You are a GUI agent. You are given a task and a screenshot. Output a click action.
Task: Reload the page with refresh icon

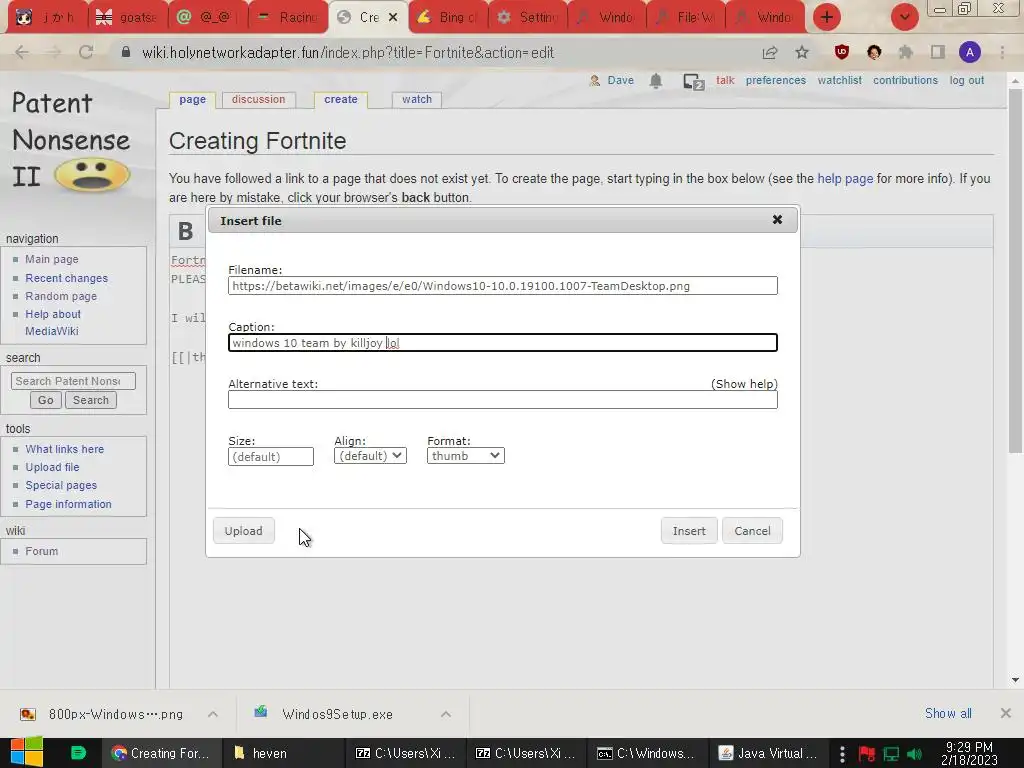(x=86, y=52)
